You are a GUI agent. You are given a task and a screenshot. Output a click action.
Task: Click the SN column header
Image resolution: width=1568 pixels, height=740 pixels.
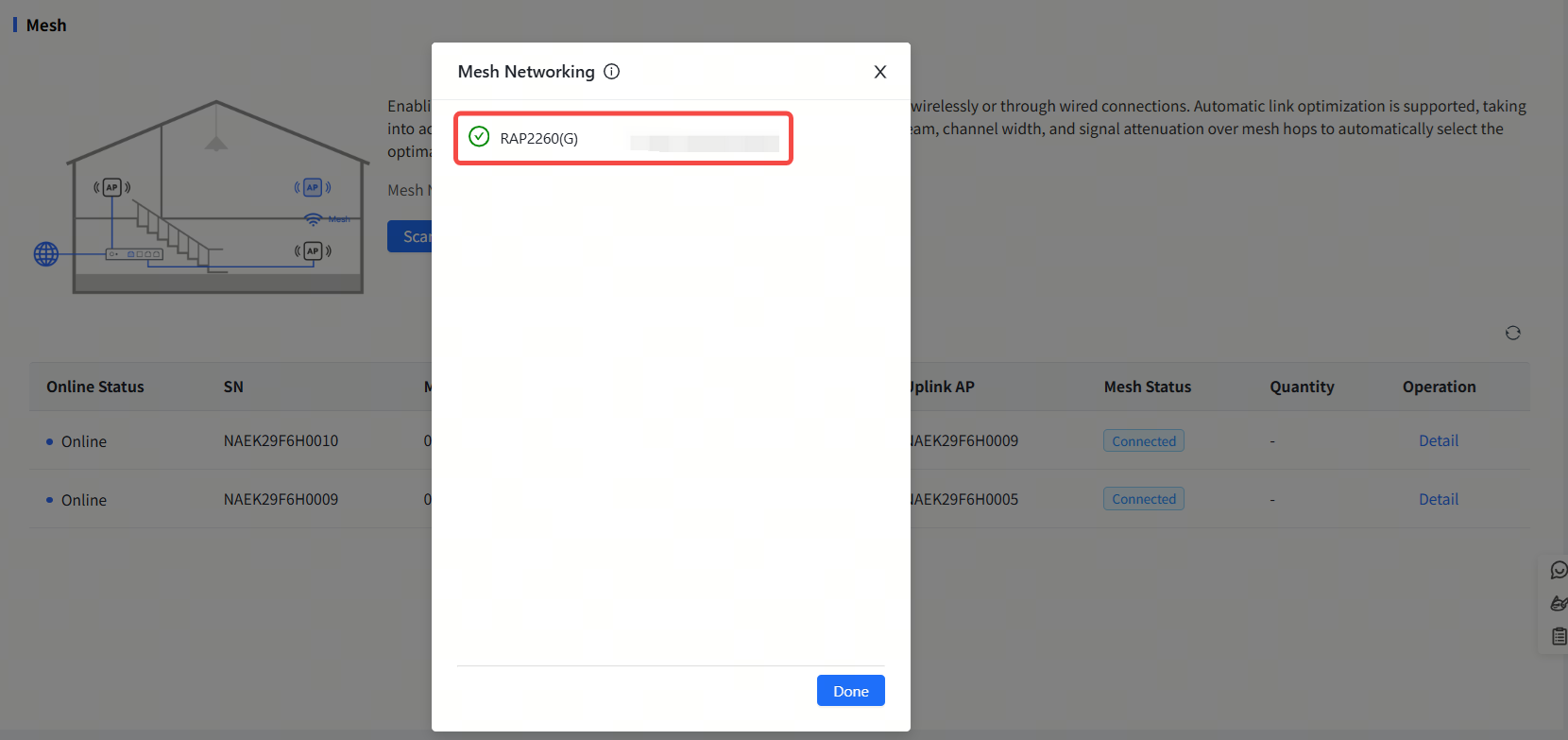click(233, 387)
